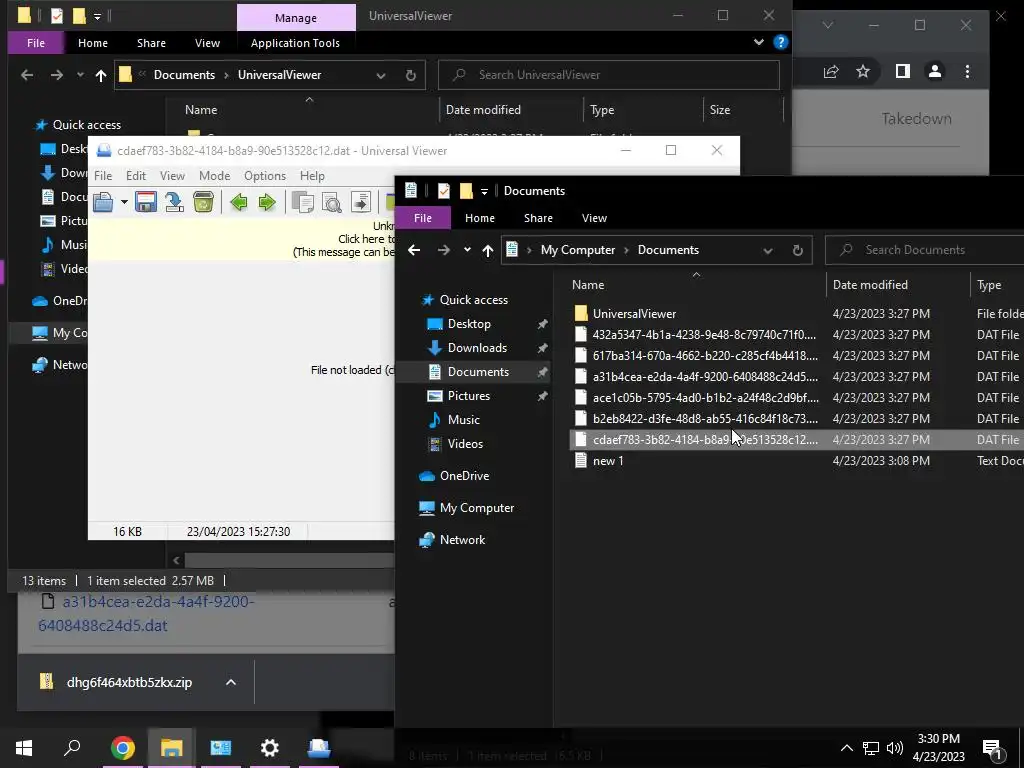Screen dimensions: 1024x768
Task: Select Downloads in Documents window sidebar
Action: click(477, 348)
